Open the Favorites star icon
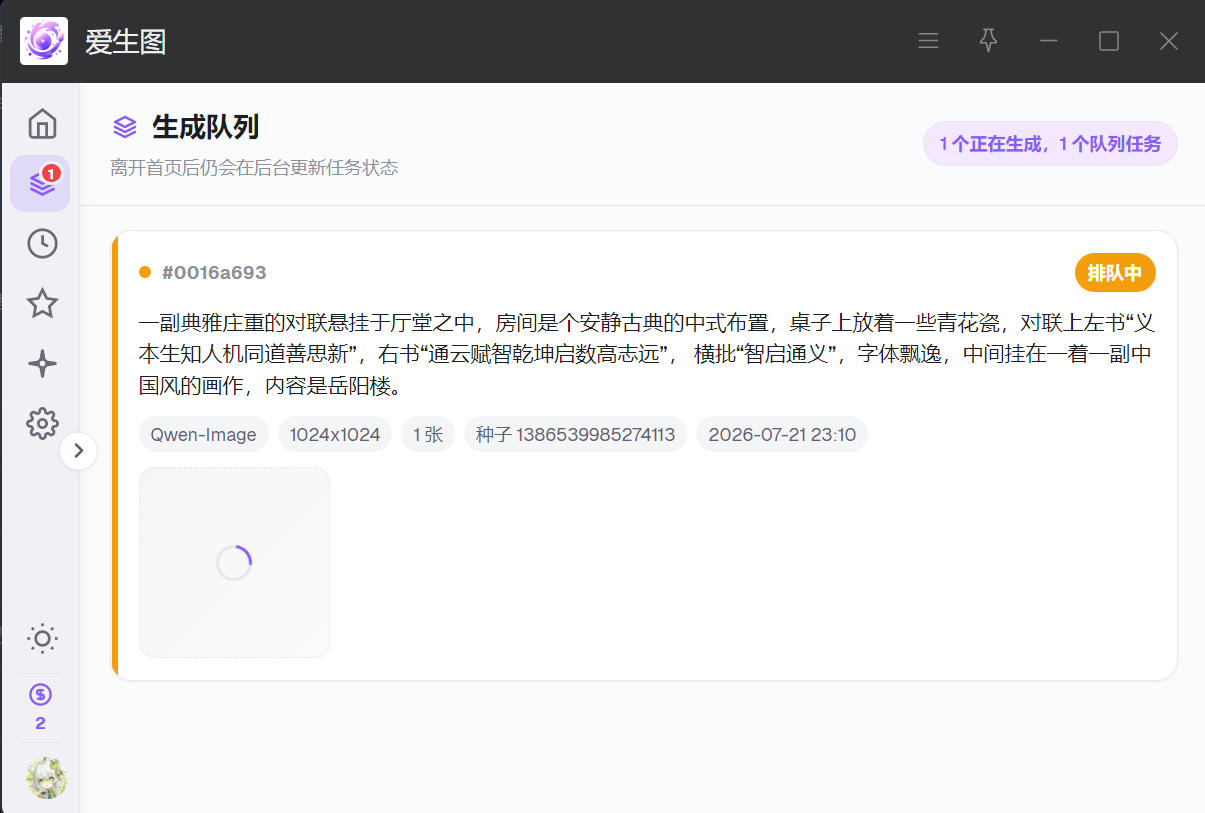Screen dimensions: 1205x813 click(x=42, y=303)
